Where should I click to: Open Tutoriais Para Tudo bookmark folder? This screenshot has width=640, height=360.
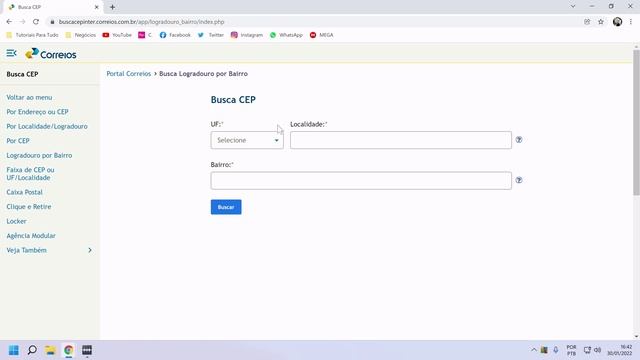click(x=32, y=35)
